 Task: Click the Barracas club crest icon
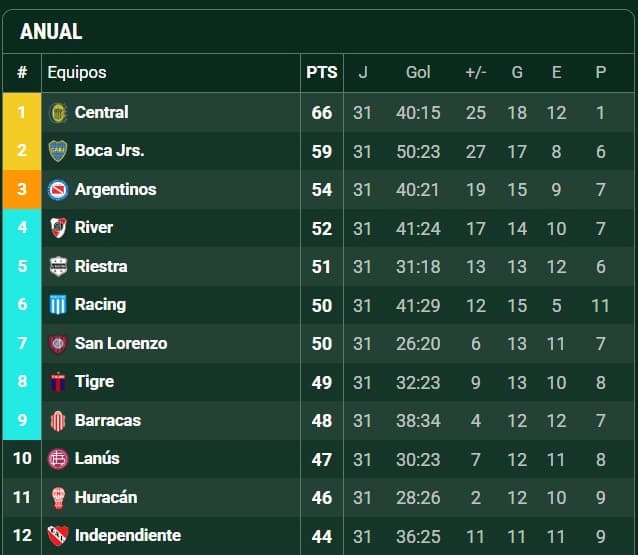tap(58, 421)
